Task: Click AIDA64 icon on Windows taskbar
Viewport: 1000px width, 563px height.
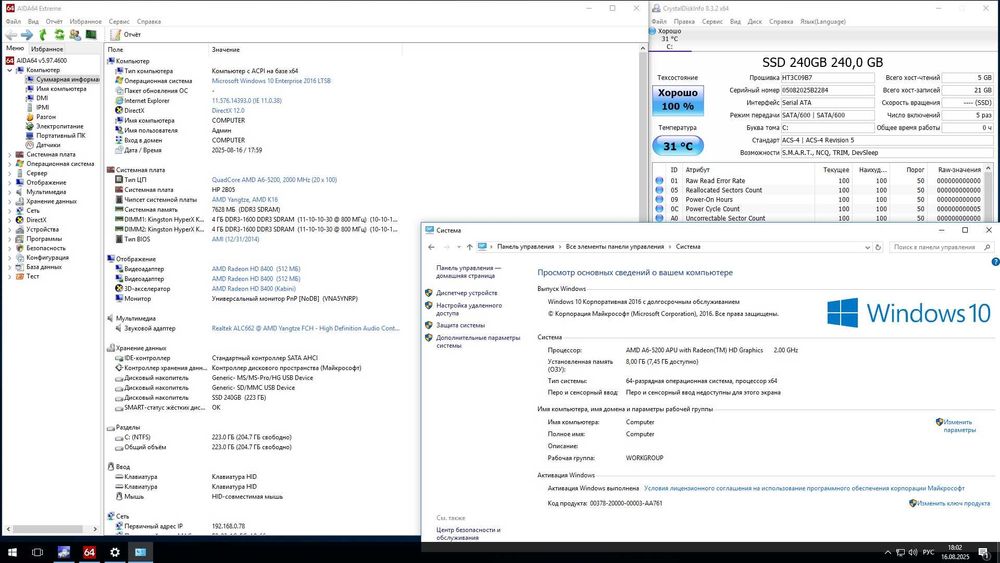Action: click(89, 552)
